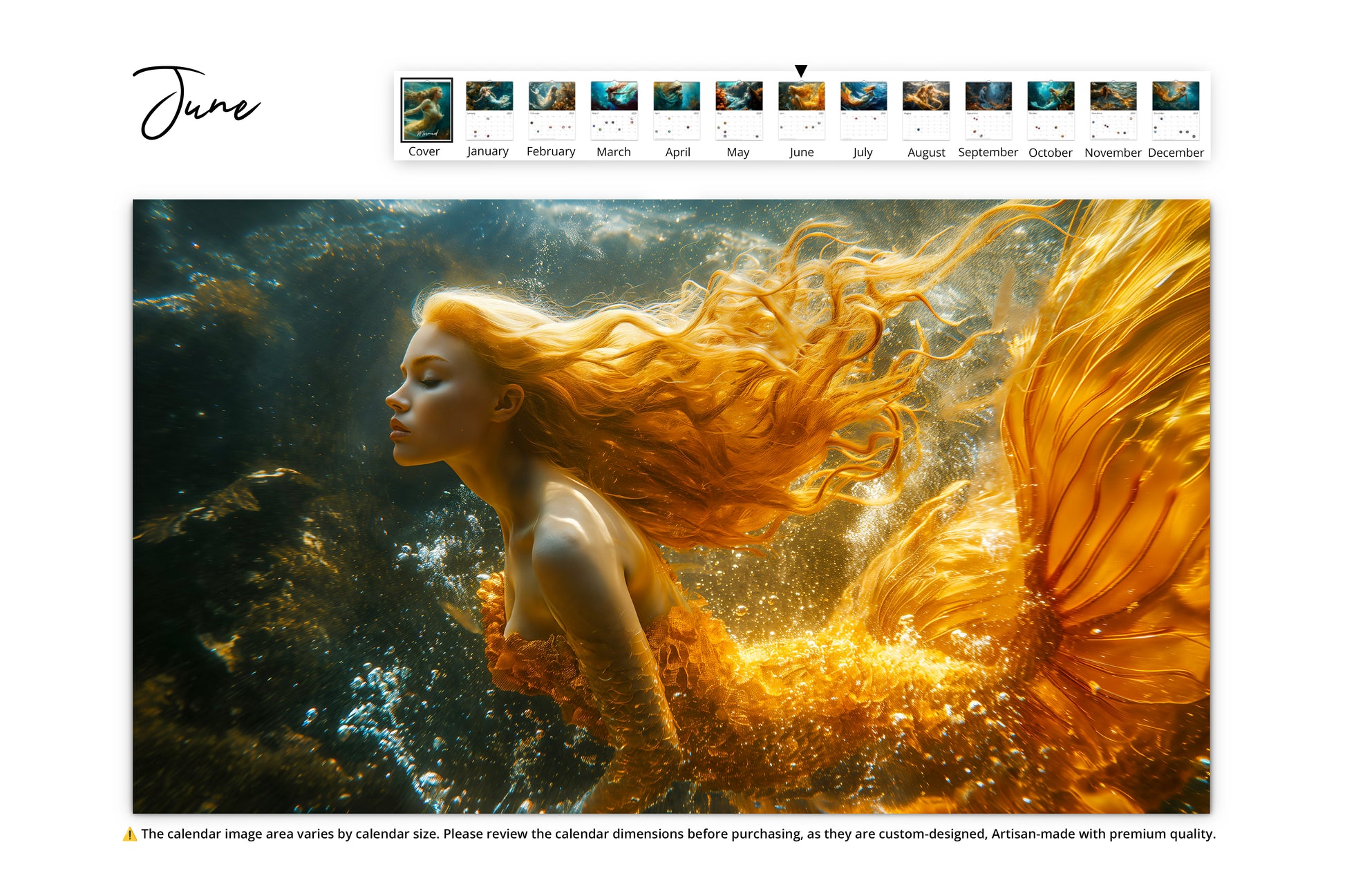Image resolution: width=1345 pixels, height=896 pixels.
Task: Click the 'January' label text
Action: point(488,151)
